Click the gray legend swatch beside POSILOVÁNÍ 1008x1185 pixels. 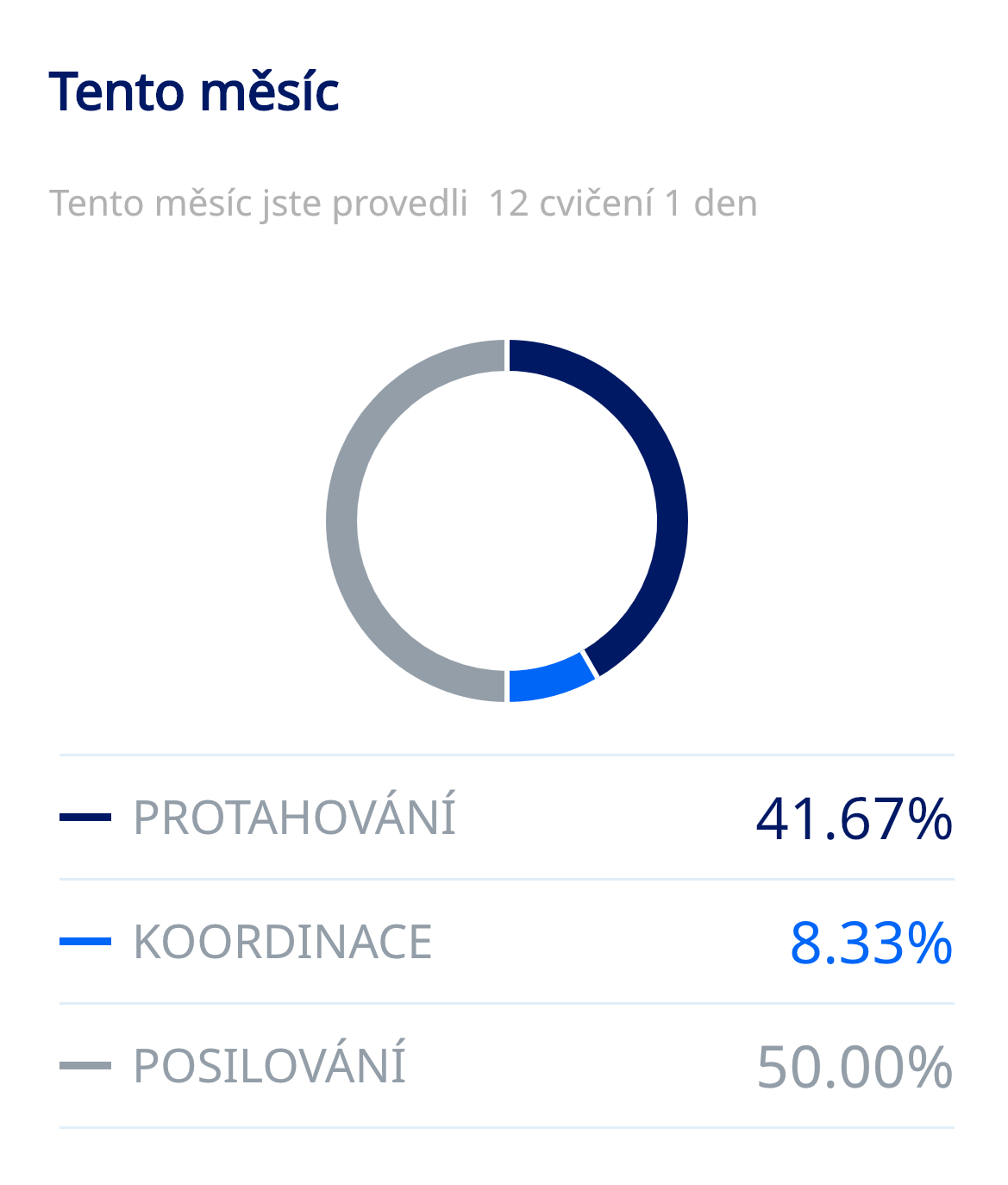point(85,1065)
